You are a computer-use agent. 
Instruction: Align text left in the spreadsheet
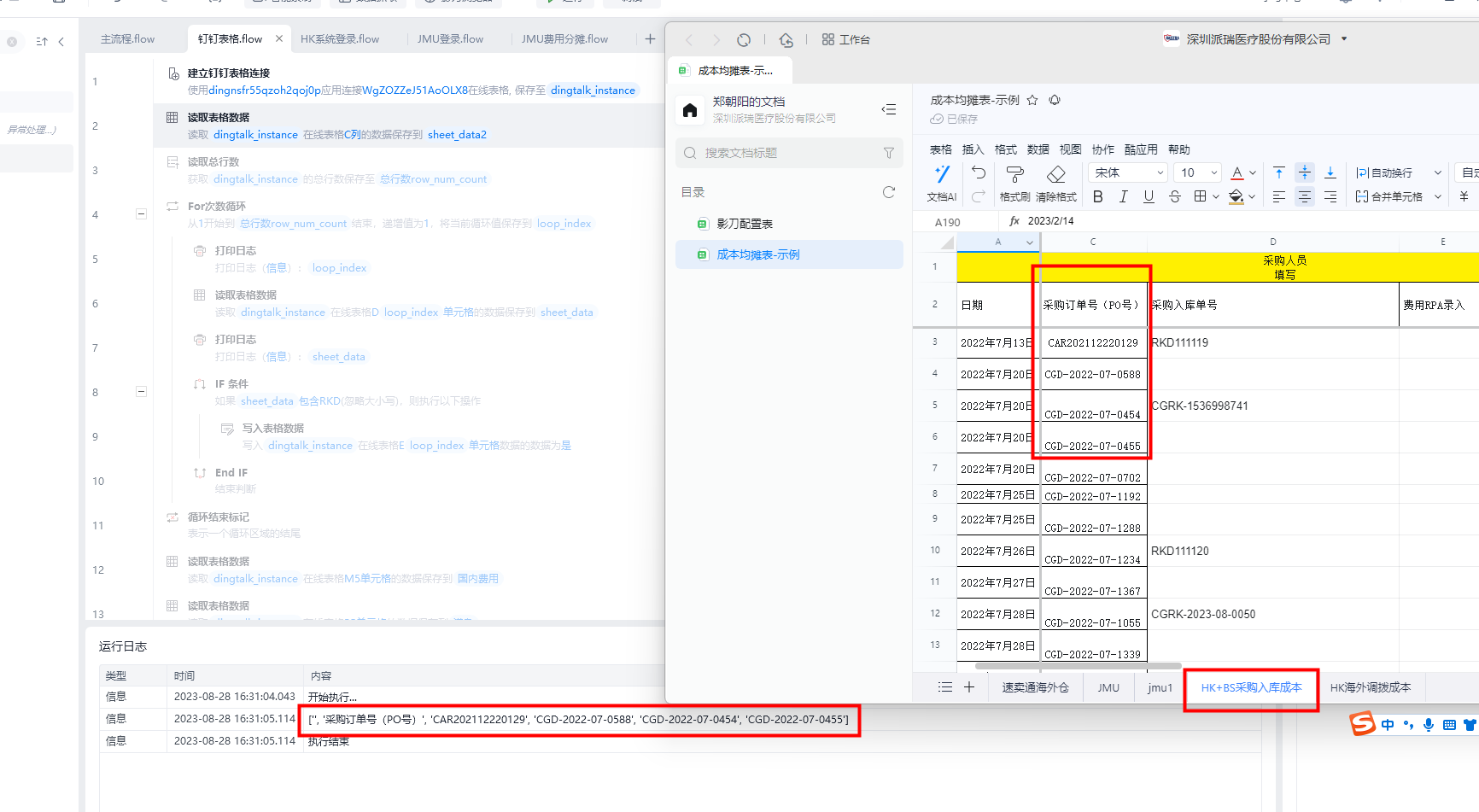point(1279,196)
